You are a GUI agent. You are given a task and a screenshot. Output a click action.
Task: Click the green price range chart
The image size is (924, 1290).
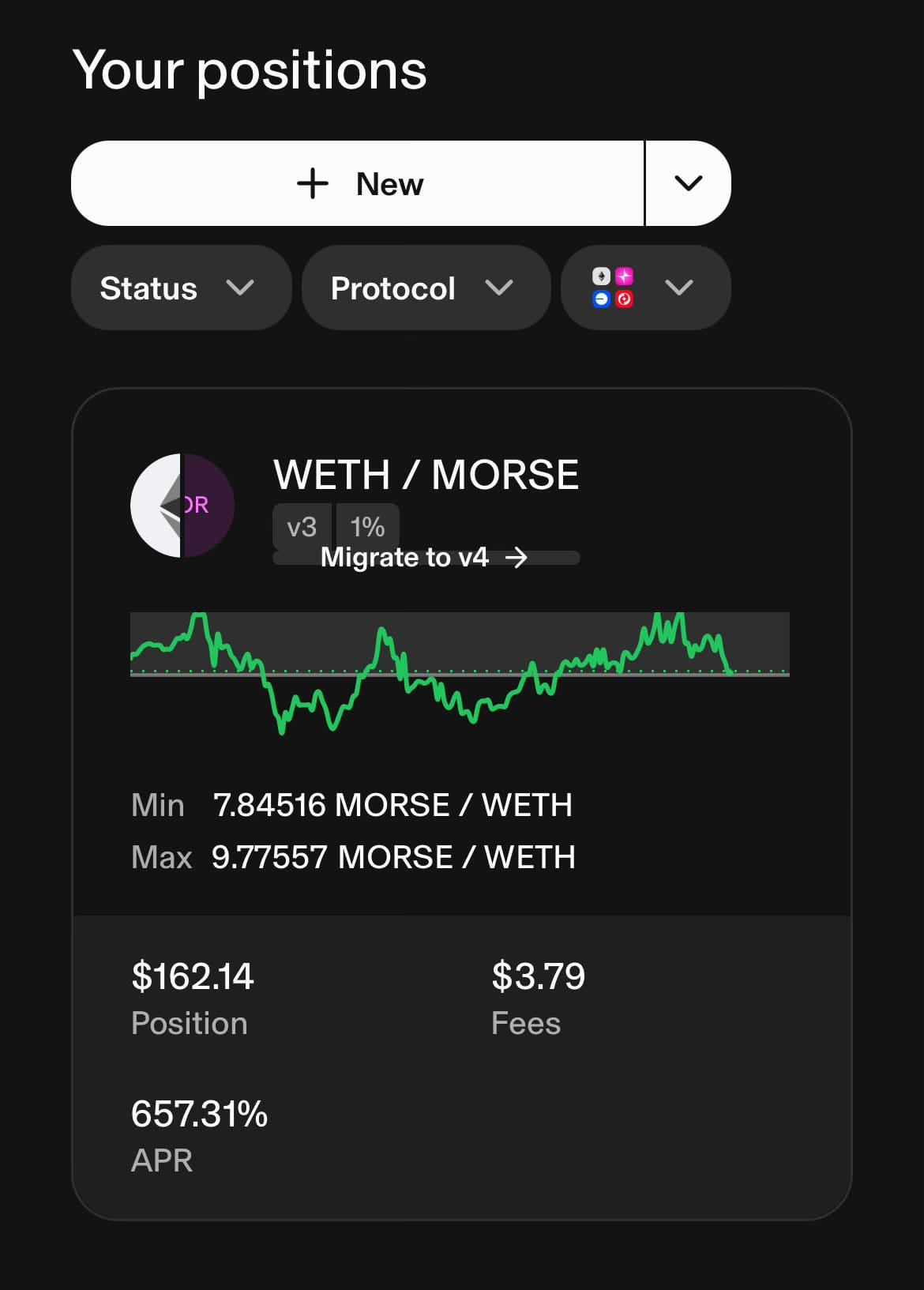tap(460, 673)
